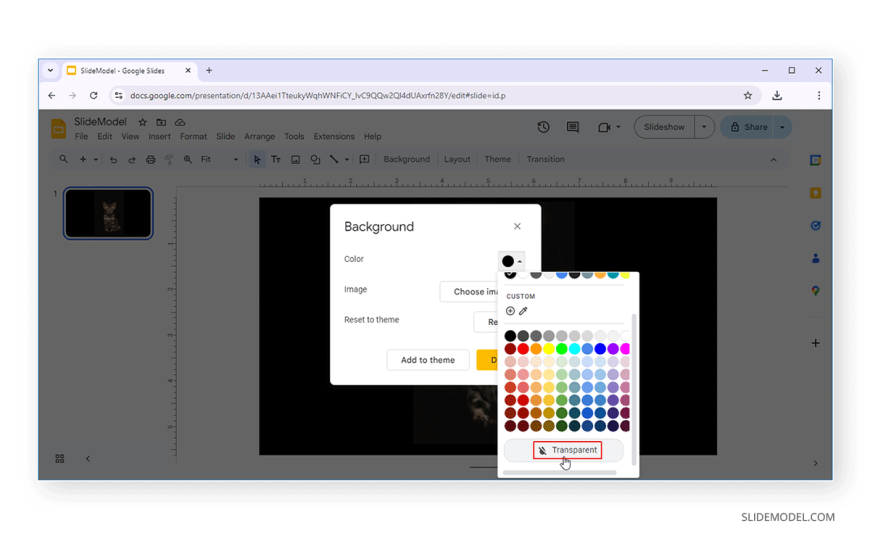
Task: Click the add comment toolbar icon
Action: click(x=365, y=159)
